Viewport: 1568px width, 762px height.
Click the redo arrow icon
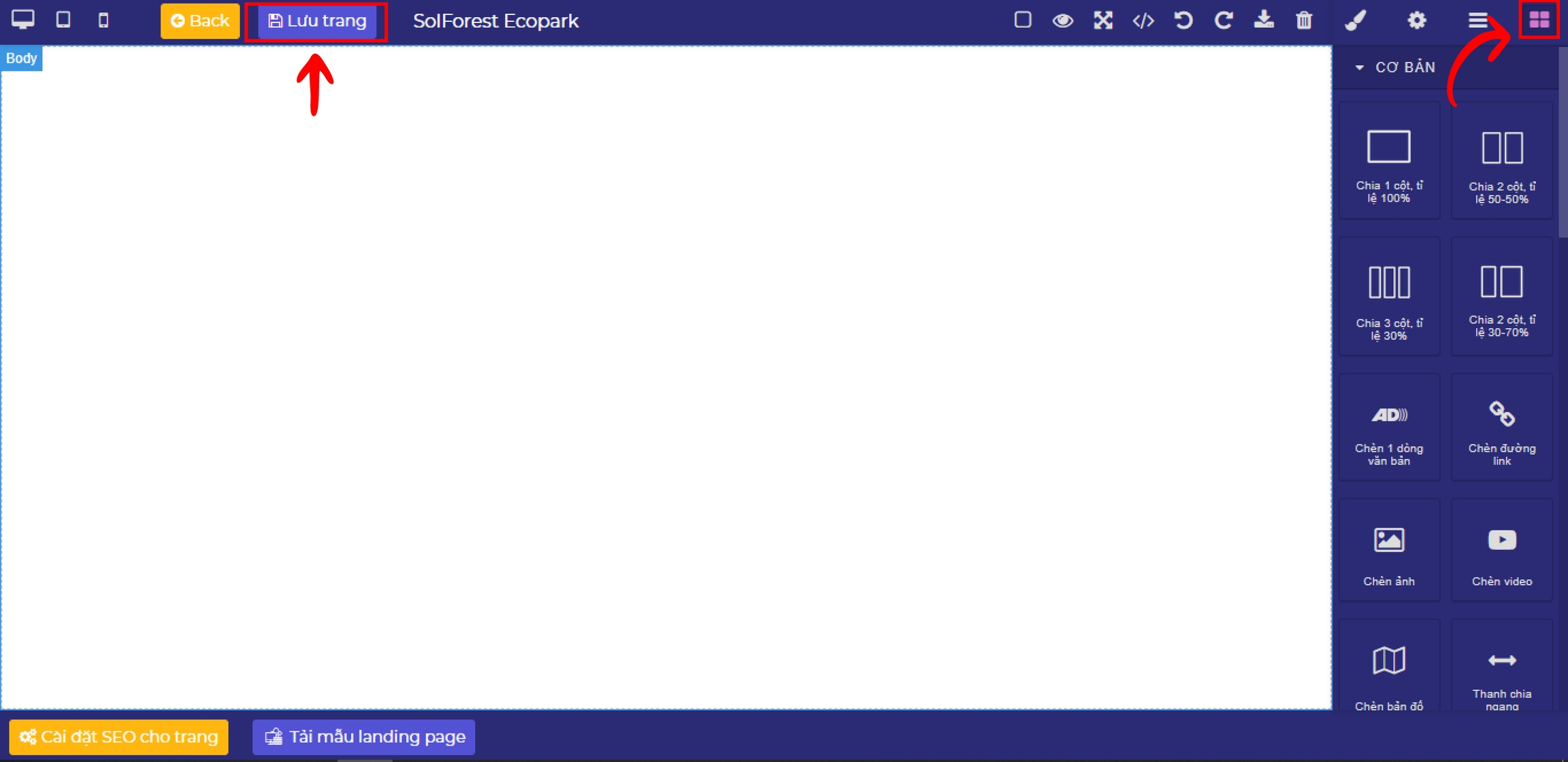pos(1223,20)
